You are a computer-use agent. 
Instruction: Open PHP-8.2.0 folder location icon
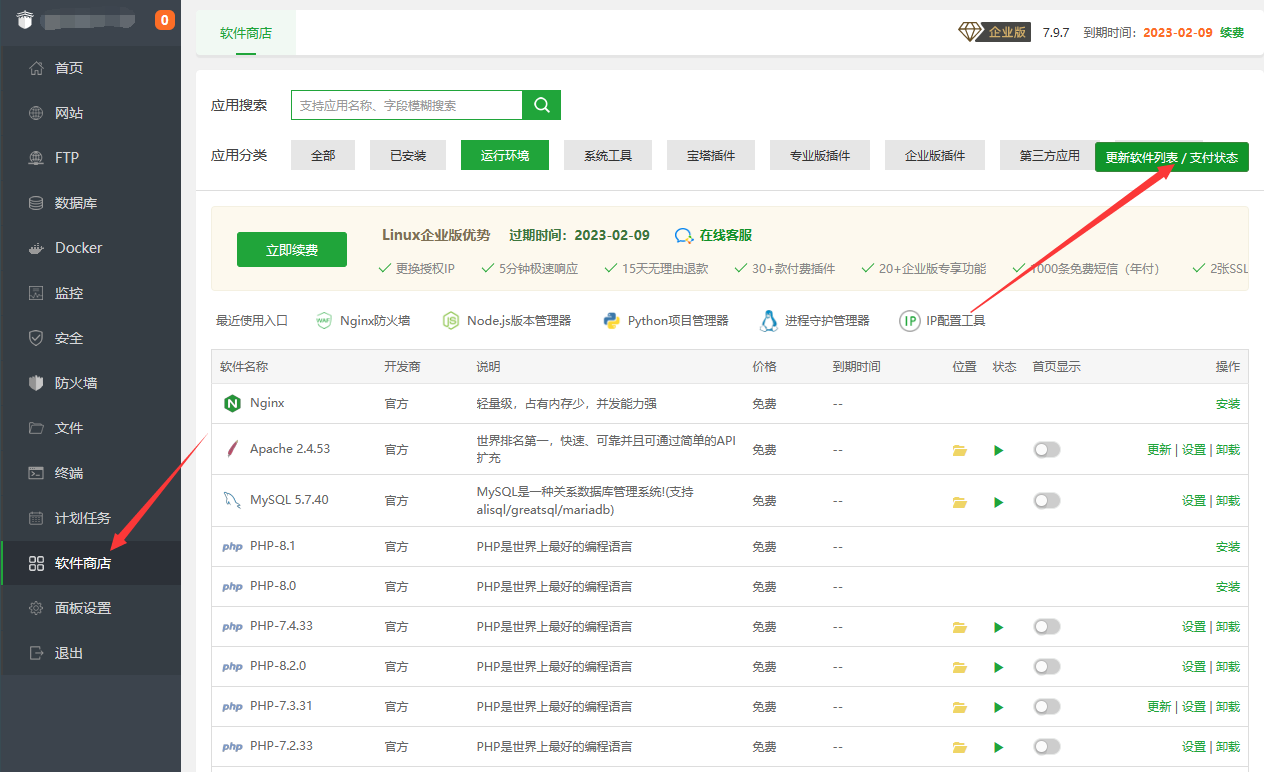[960, 667]
